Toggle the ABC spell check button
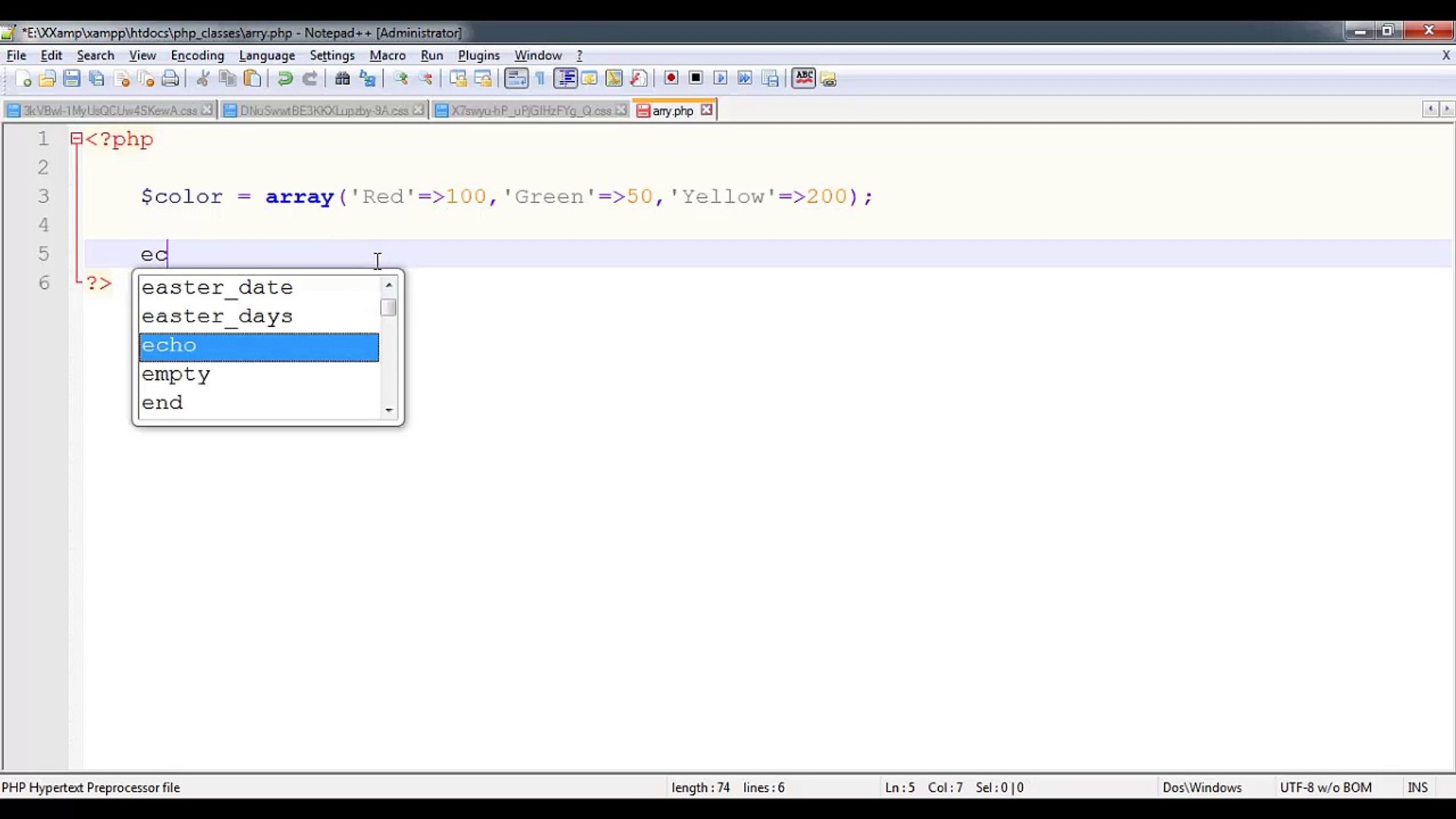The image size is (1456, 819). (x=804, y=78)
